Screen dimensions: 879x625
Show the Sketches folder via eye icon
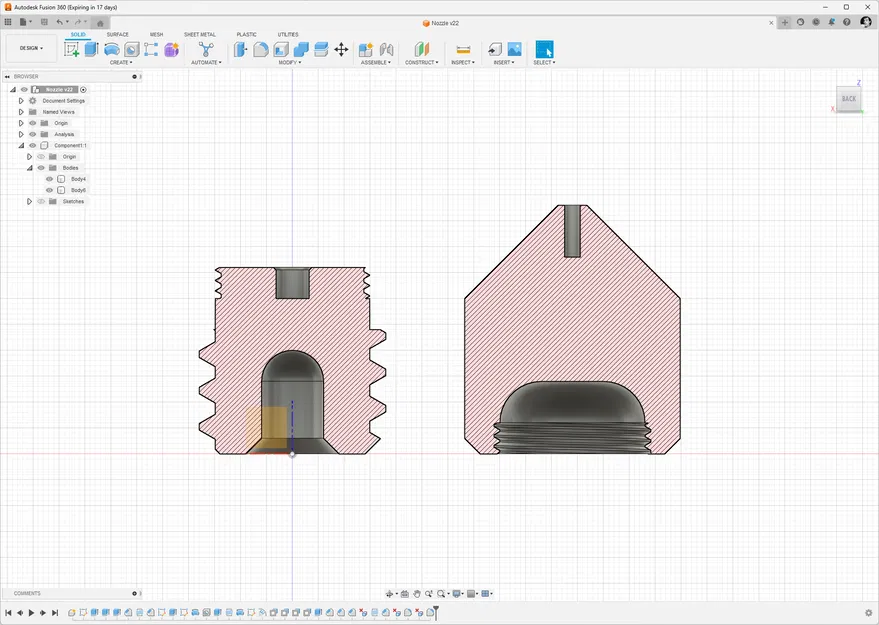coord(41,201)
